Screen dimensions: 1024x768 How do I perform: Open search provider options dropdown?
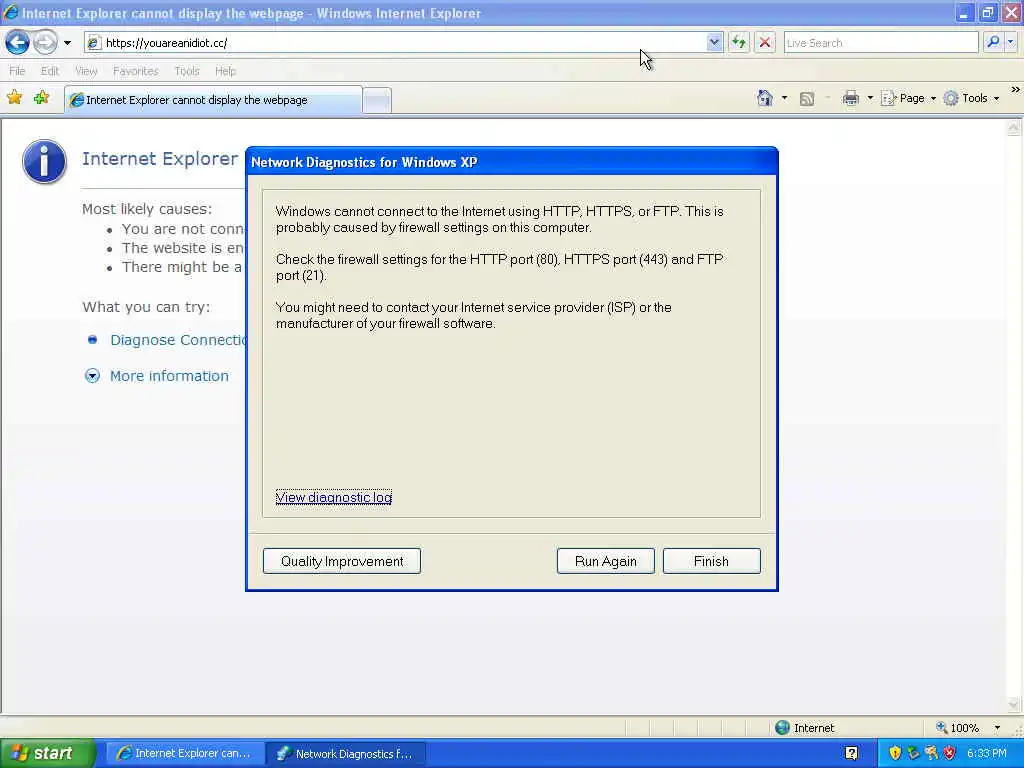(1010, 42)
